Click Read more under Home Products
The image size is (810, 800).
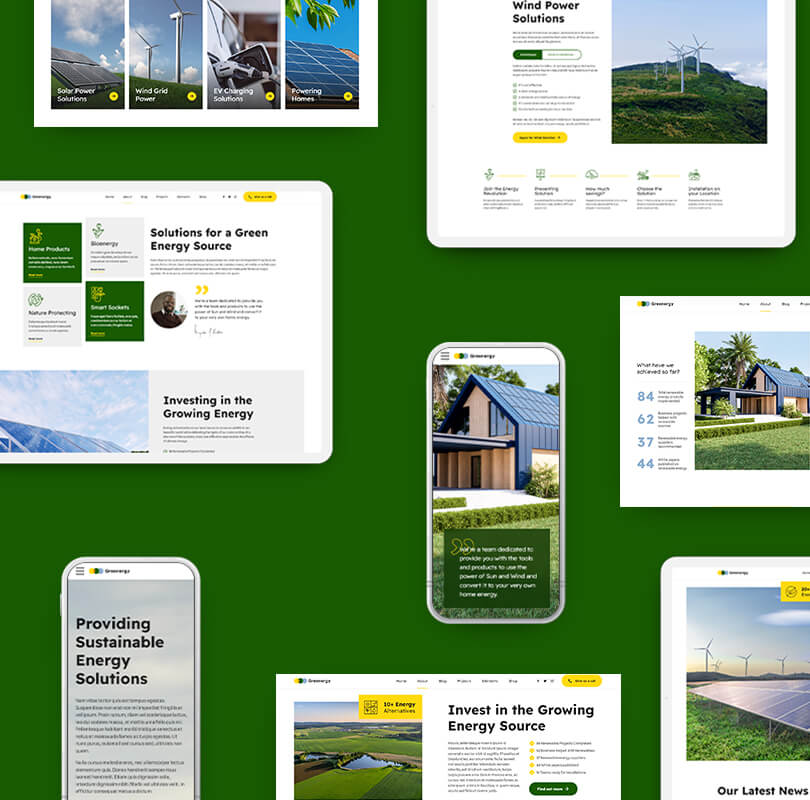pyautogui.click(x=36, y=275)
